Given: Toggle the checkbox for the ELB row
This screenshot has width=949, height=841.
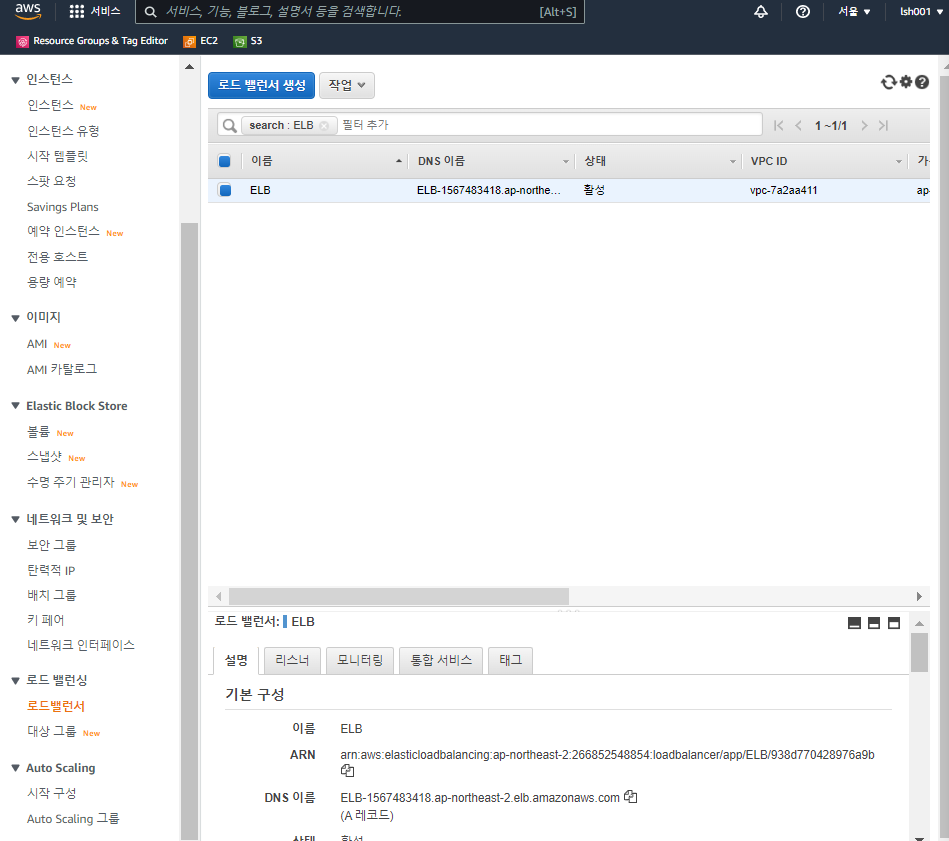Looking at the screenshot, I should [225, 190].
